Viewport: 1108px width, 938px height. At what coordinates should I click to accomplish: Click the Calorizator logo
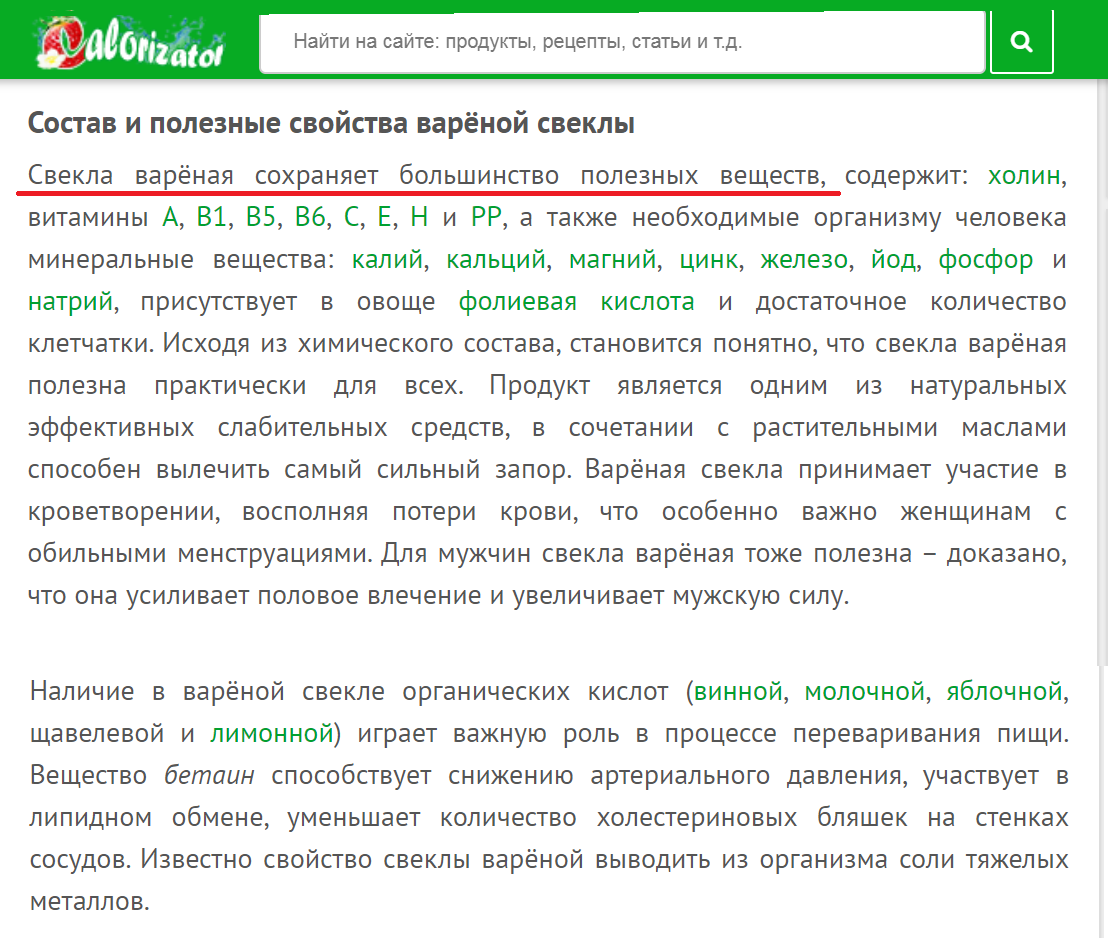[130, 40]
